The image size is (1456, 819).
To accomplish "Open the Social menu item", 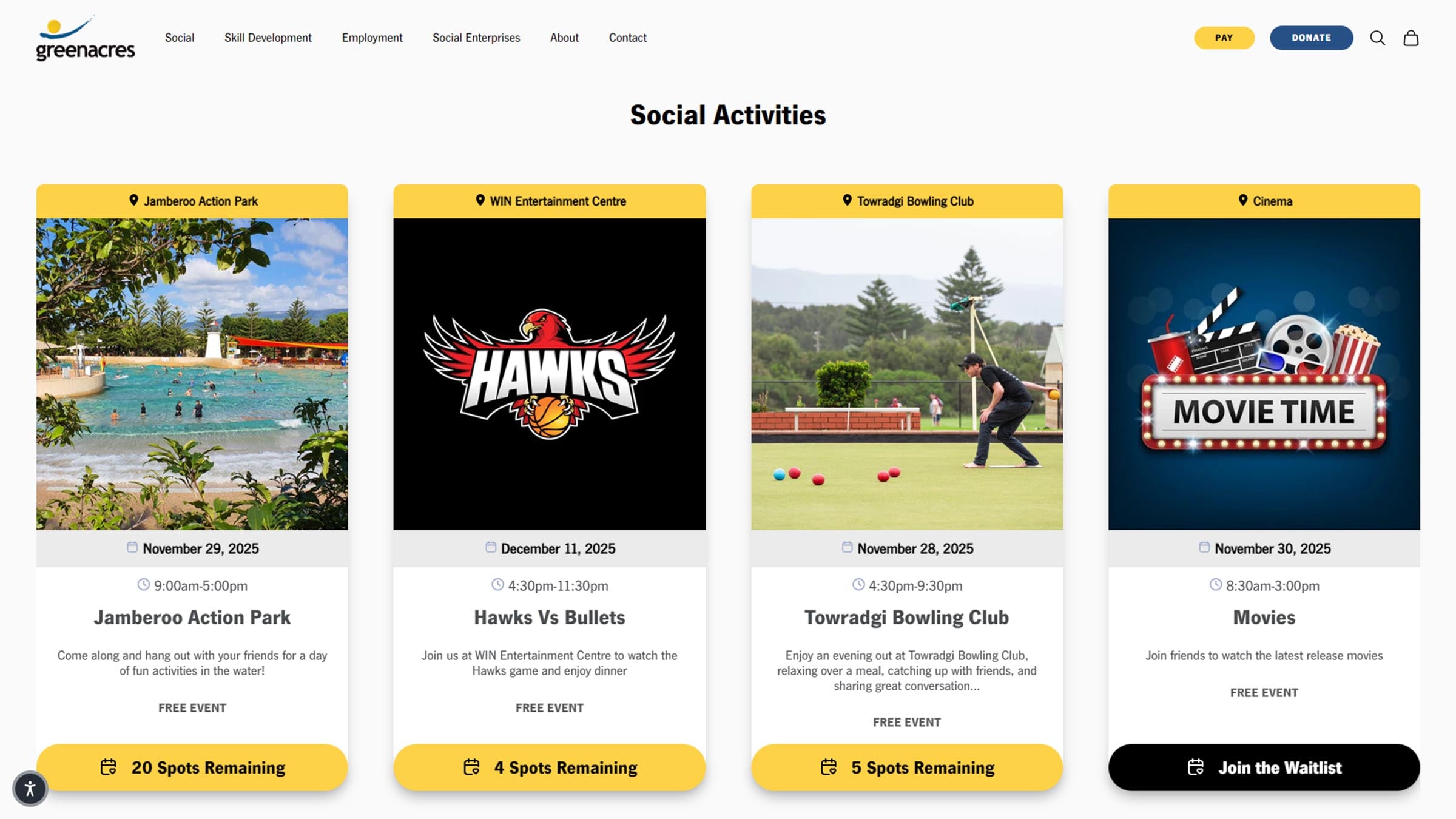I will (180, 38).
